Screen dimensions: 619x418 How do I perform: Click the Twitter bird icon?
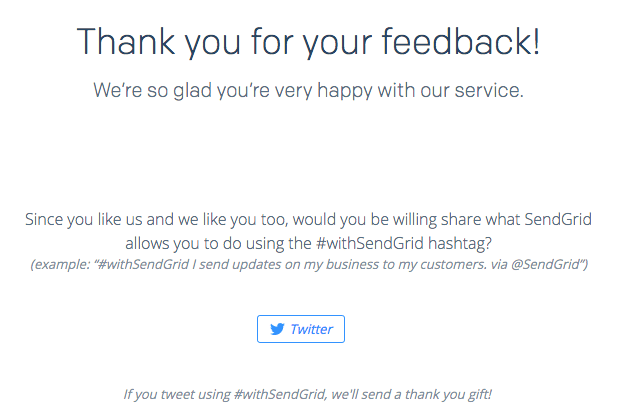[x=277, y=329]
